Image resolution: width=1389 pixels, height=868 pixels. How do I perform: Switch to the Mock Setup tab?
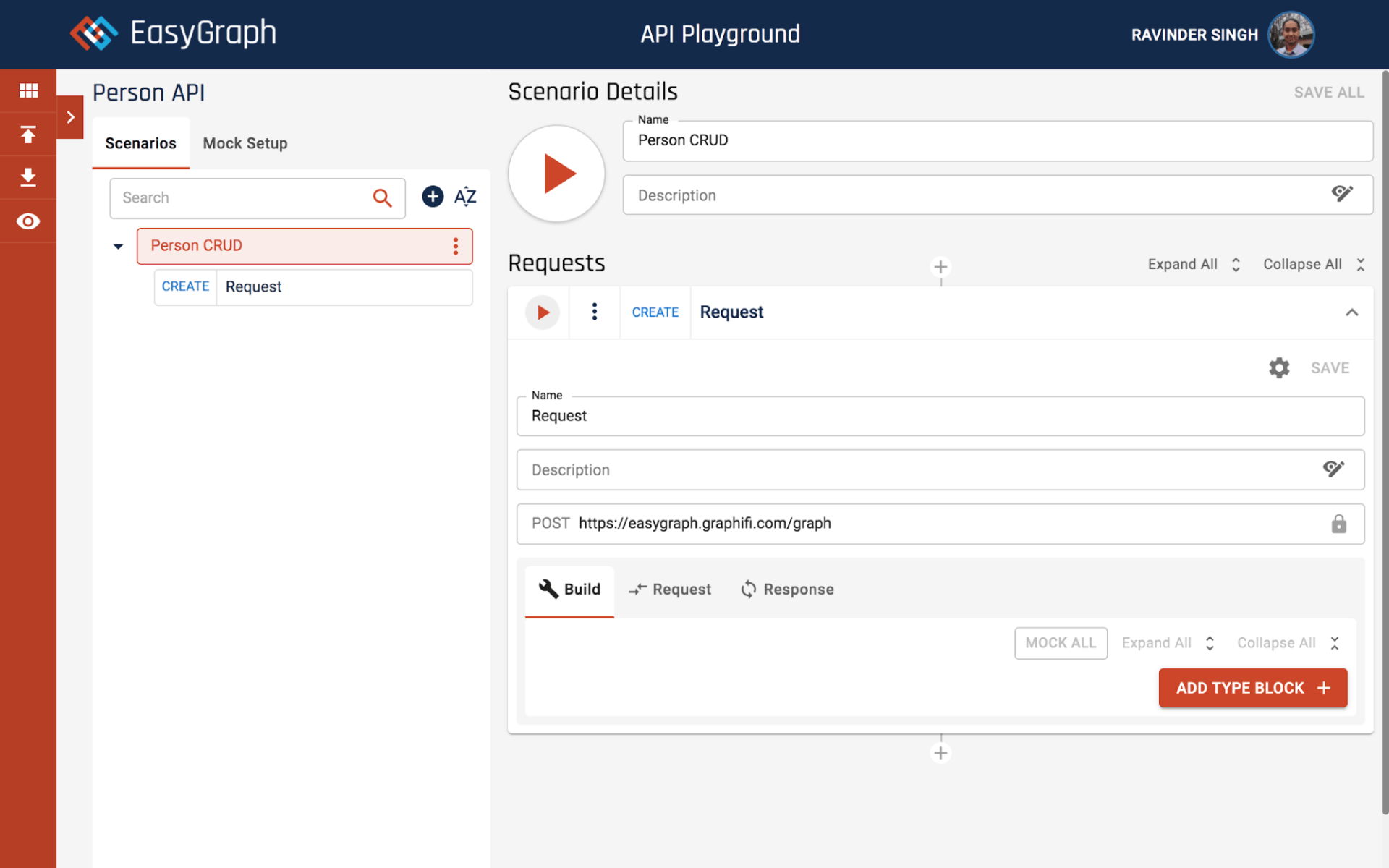point(245,143)
